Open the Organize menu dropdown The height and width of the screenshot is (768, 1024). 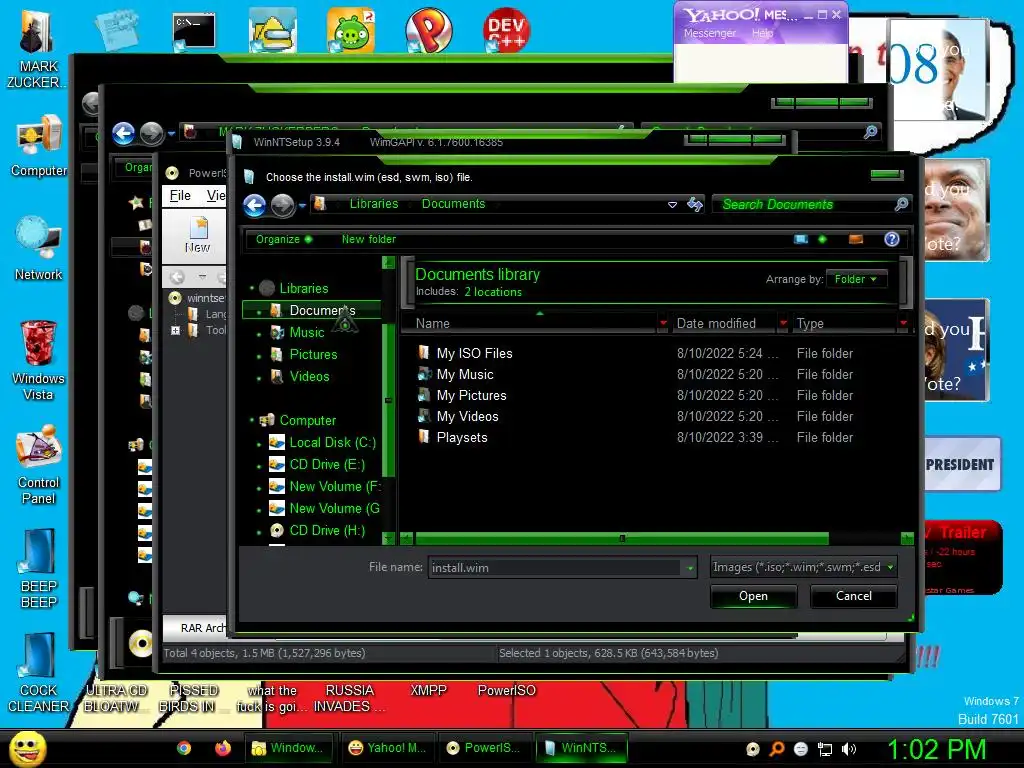click(x=284, y=239)
